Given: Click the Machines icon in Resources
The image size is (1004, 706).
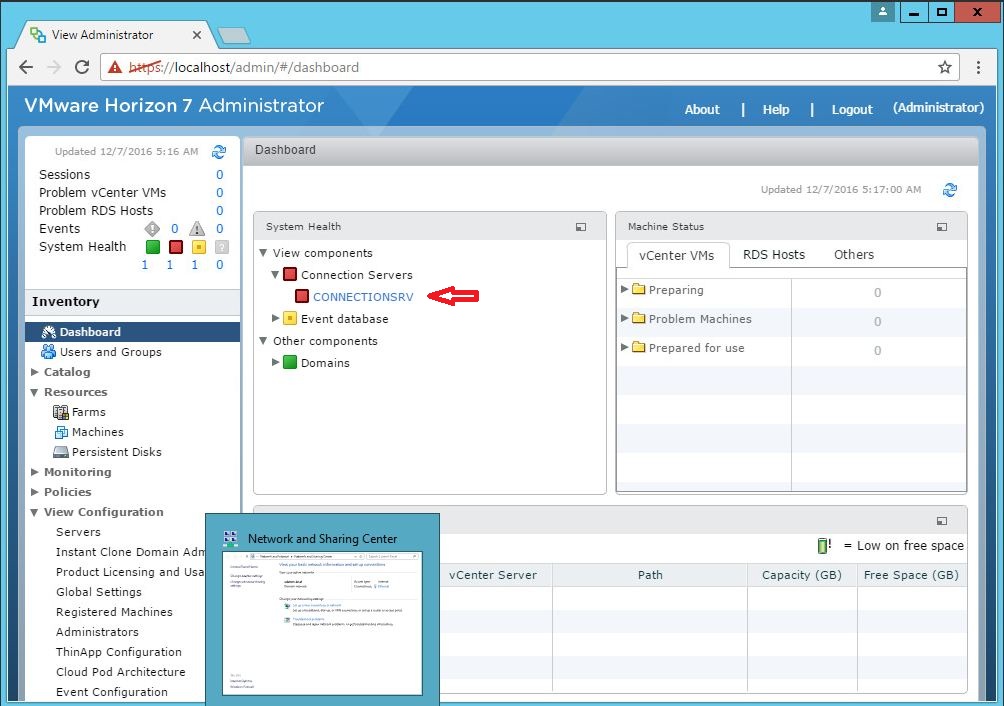Looking at the screenshot, I should point(61,432).
